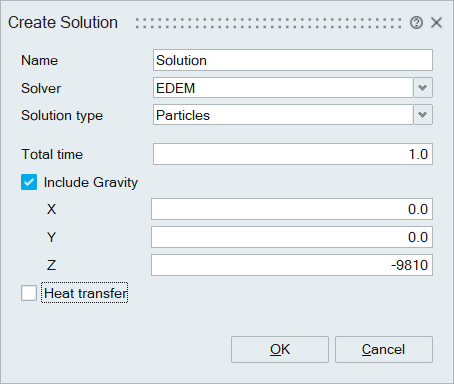The width and height of the screenshot is (454, 384).
Task: Click the Heat transfer label text
Action: pyautogui.click(x=85, y=293)
